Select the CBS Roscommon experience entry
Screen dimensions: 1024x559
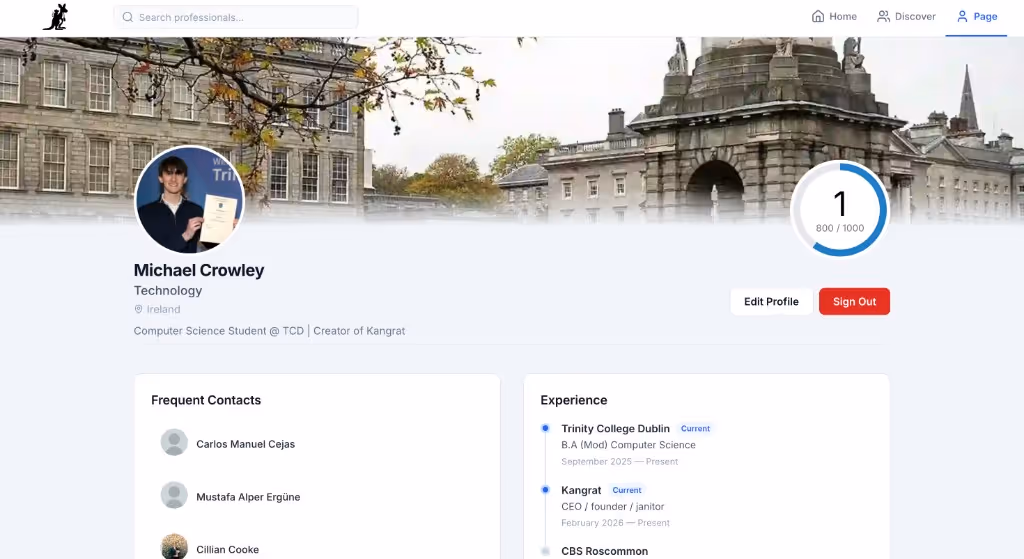(605, 551)
